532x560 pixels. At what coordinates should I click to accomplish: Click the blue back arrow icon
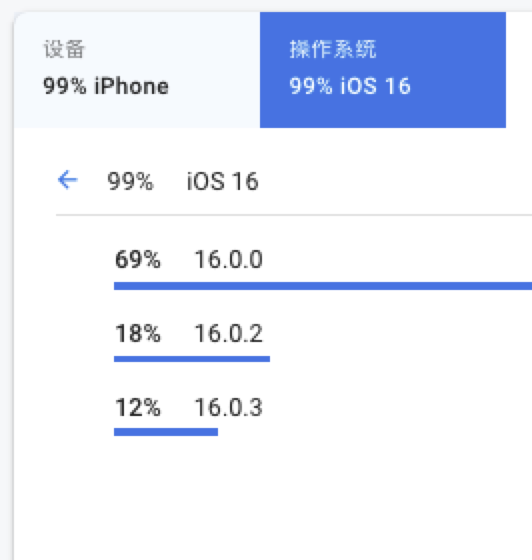point(67,180)
